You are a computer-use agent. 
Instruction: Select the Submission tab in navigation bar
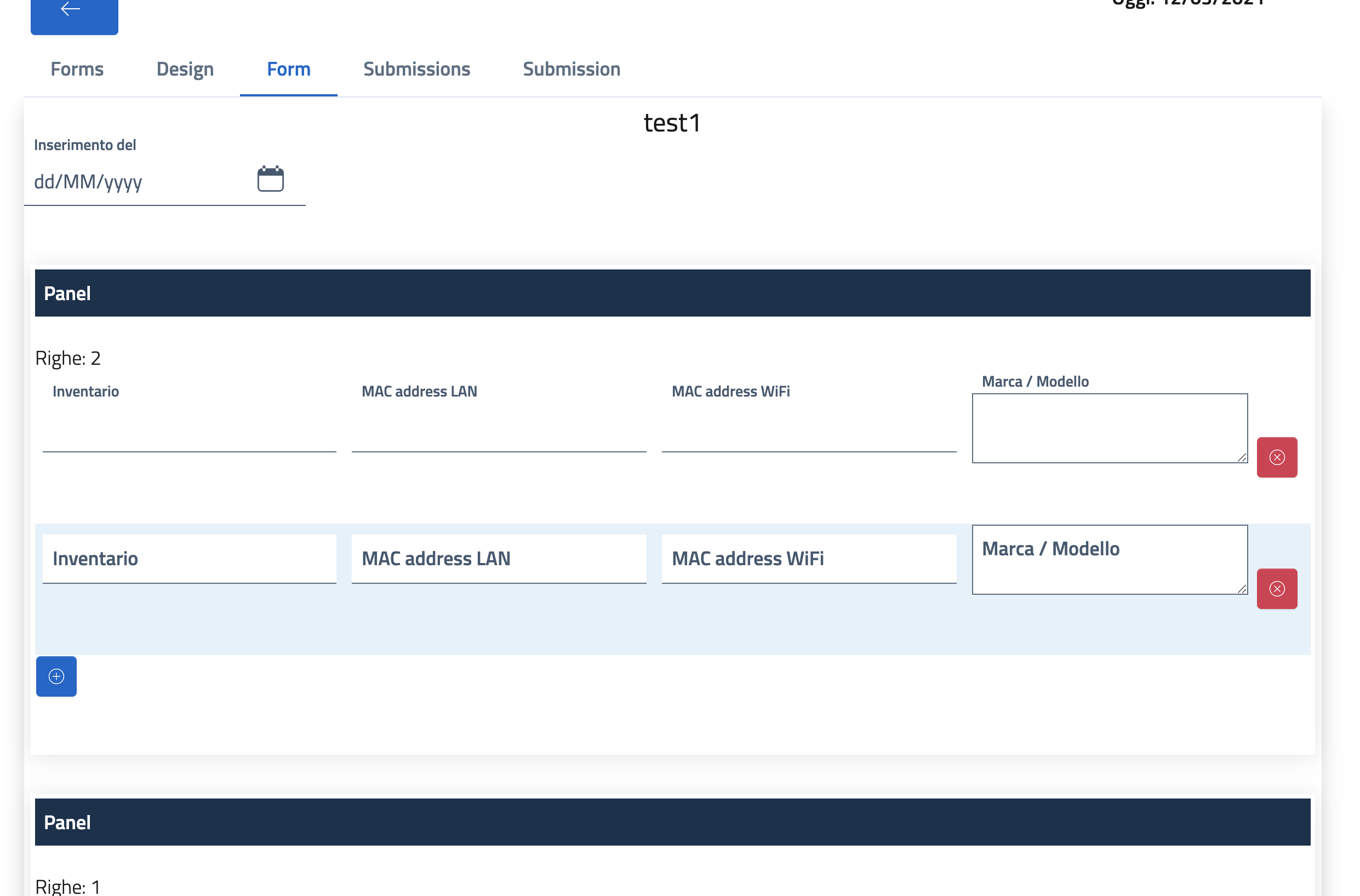pyautogui.click(x=571, y=69)
